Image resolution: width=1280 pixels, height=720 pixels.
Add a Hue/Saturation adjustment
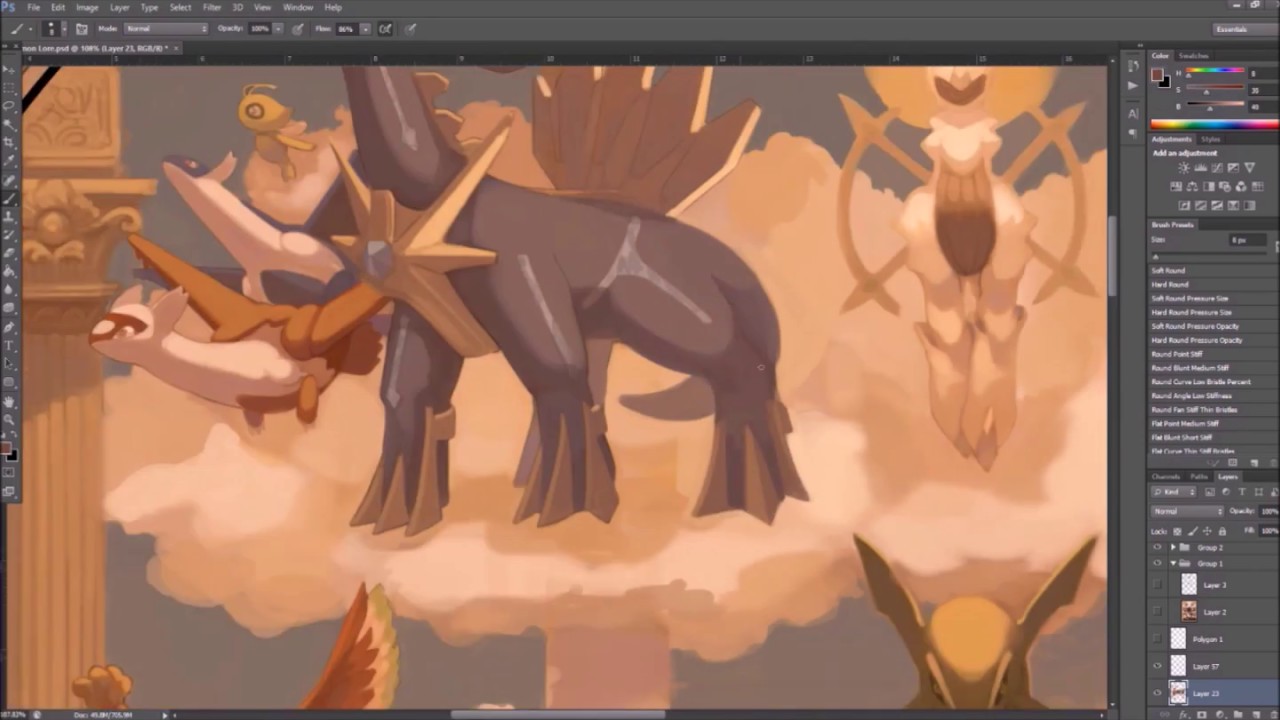pos(1176,186)
